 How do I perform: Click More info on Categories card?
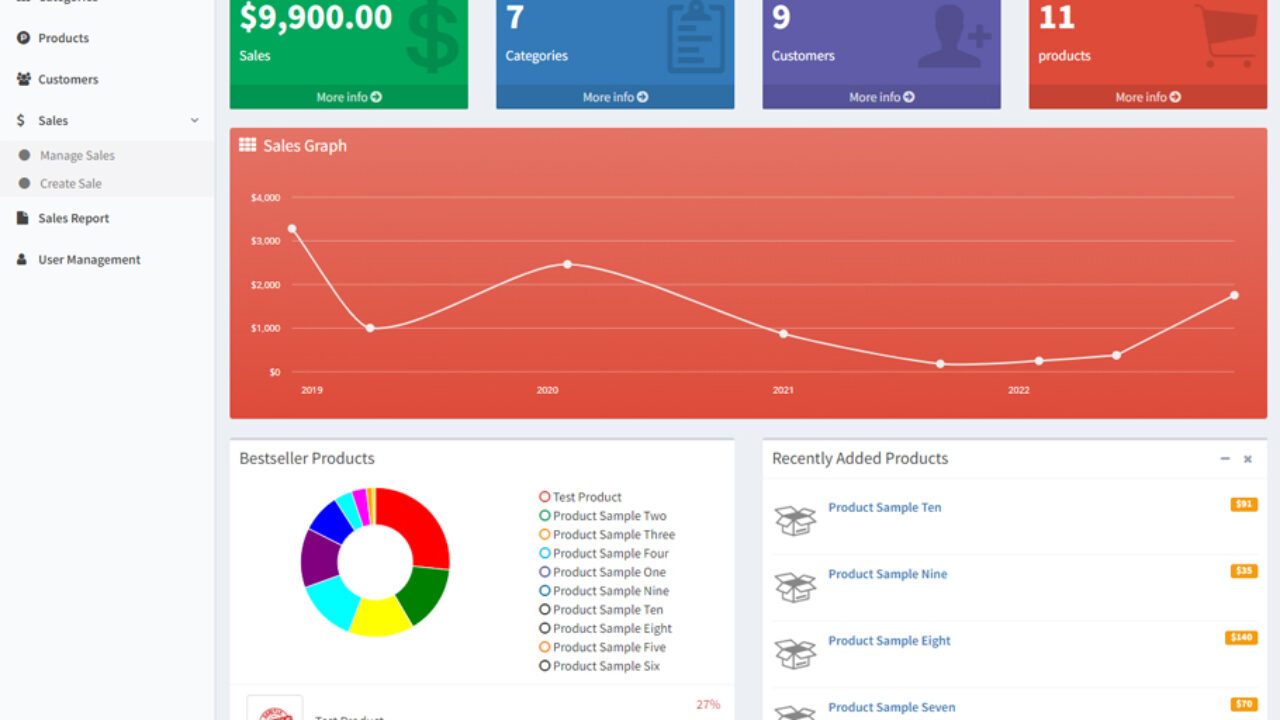[615, 97]
